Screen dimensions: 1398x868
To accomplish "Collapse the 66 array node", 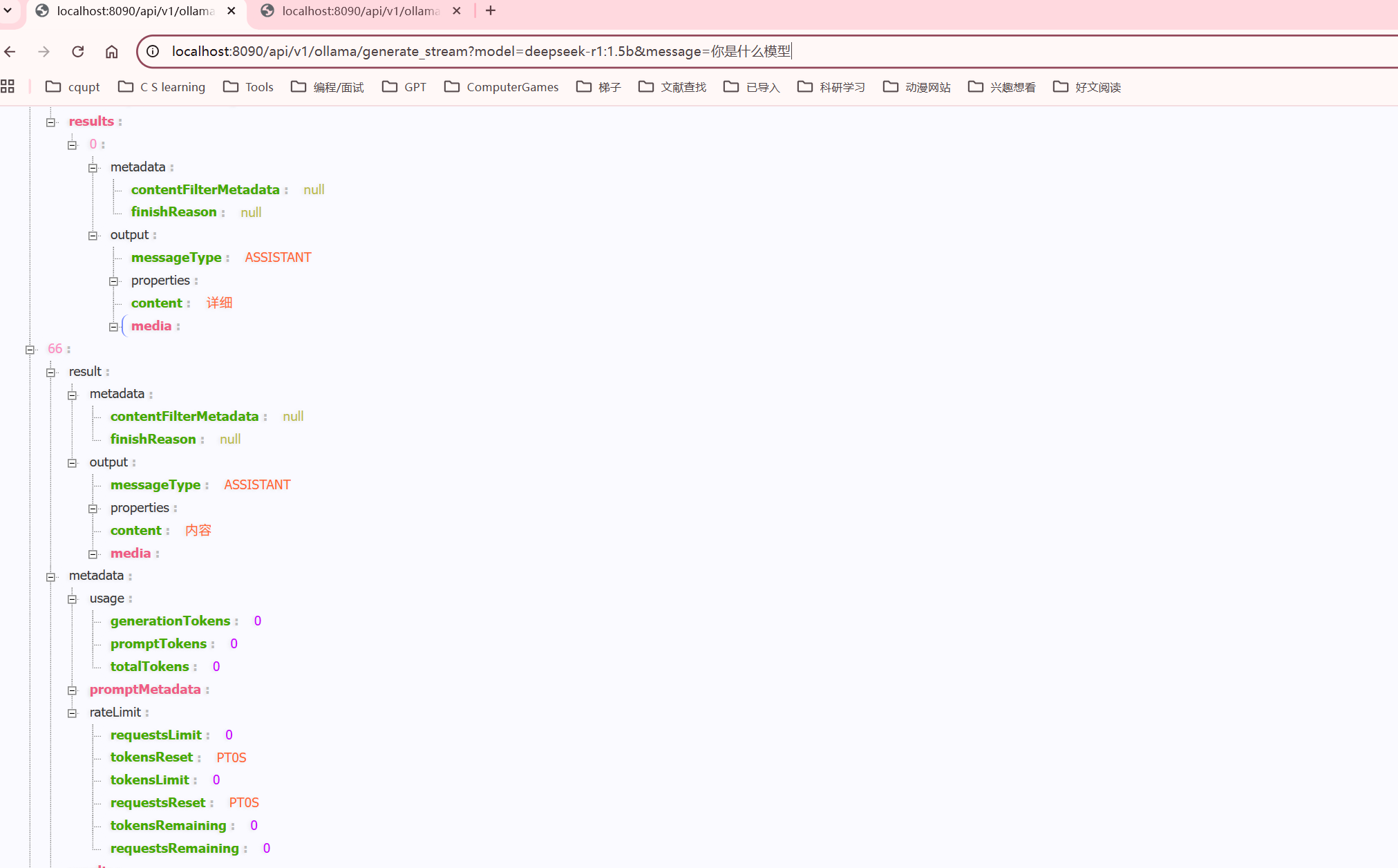I will tap(30, 350).
